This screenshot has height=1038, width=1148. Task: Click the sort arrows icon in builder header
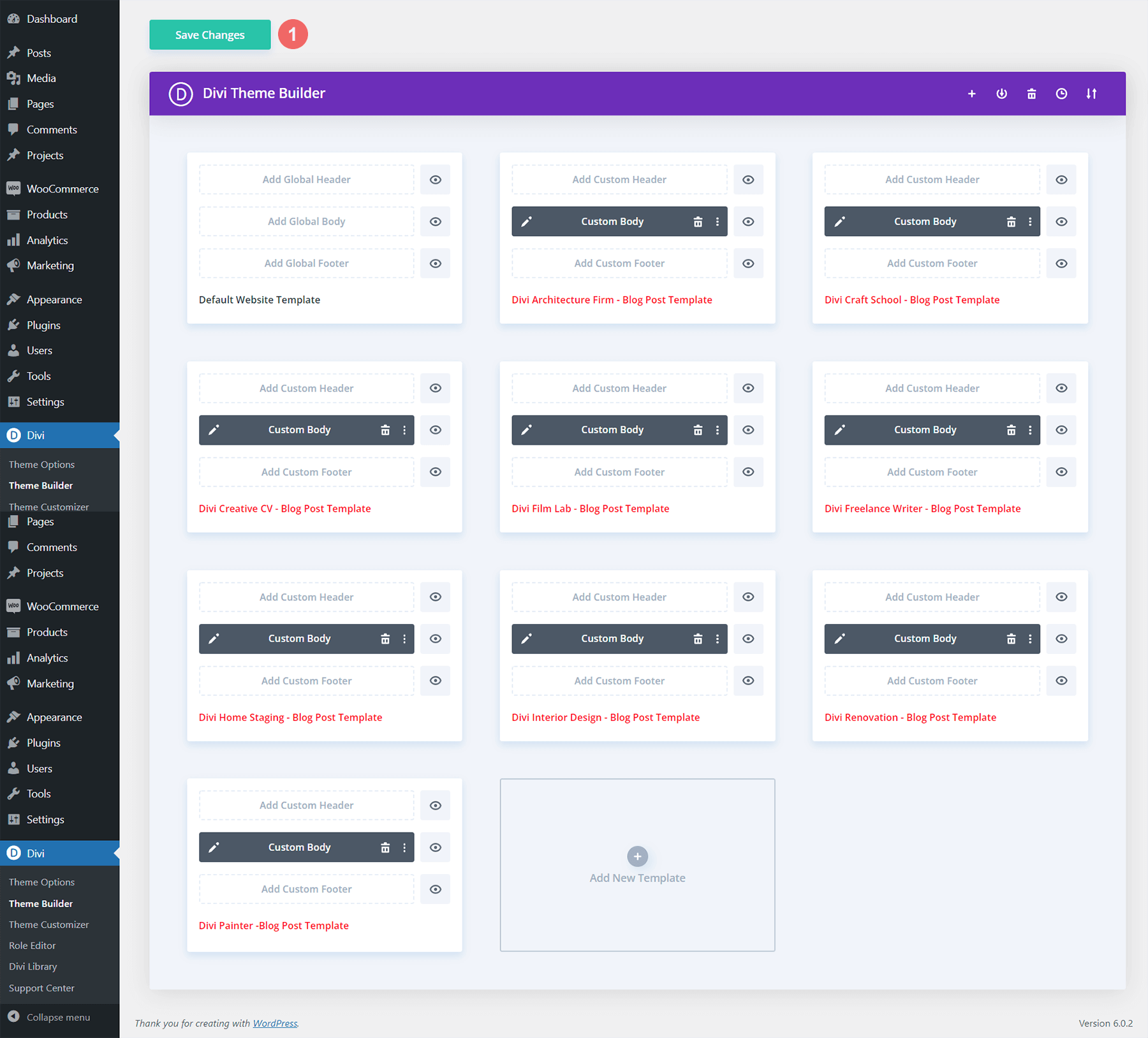pyautogui.click(x=1091, y=94)
